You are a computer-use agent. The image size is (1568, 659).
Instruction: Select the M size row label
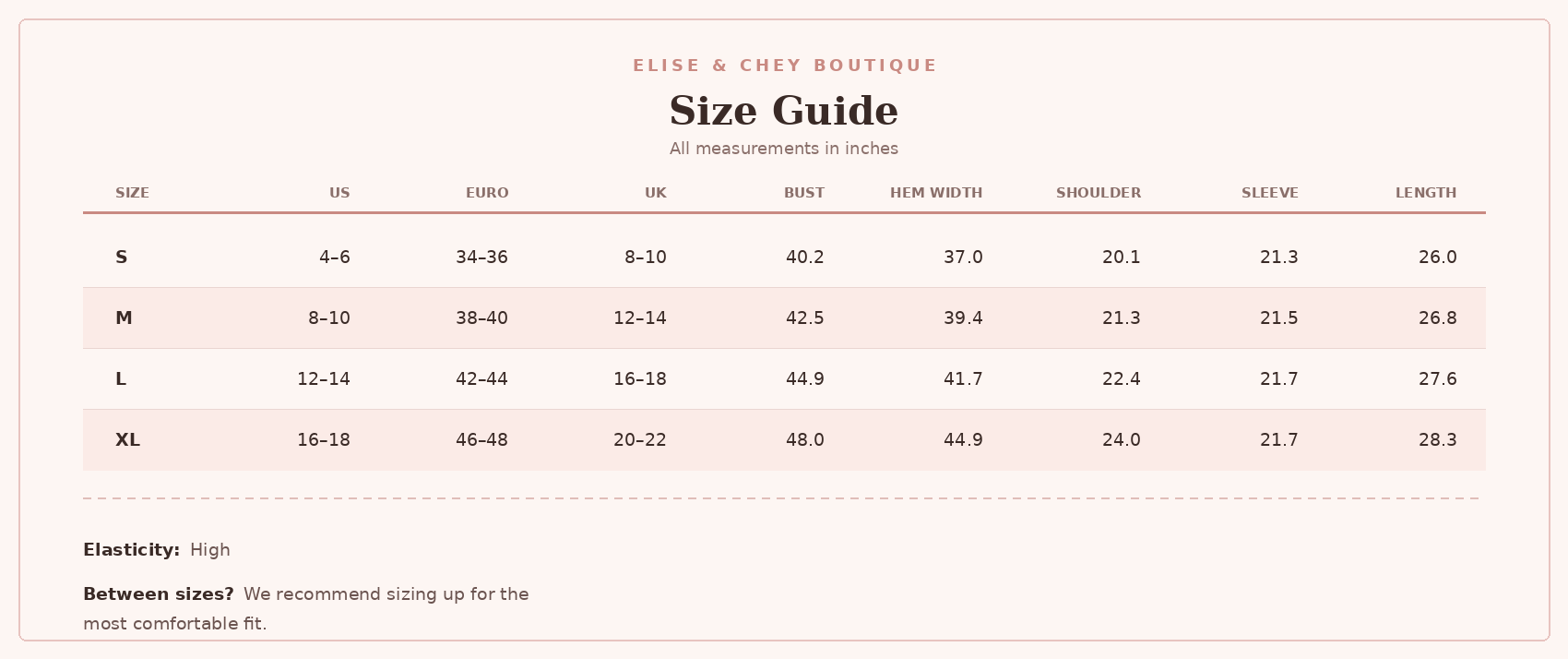click(124, 318)
